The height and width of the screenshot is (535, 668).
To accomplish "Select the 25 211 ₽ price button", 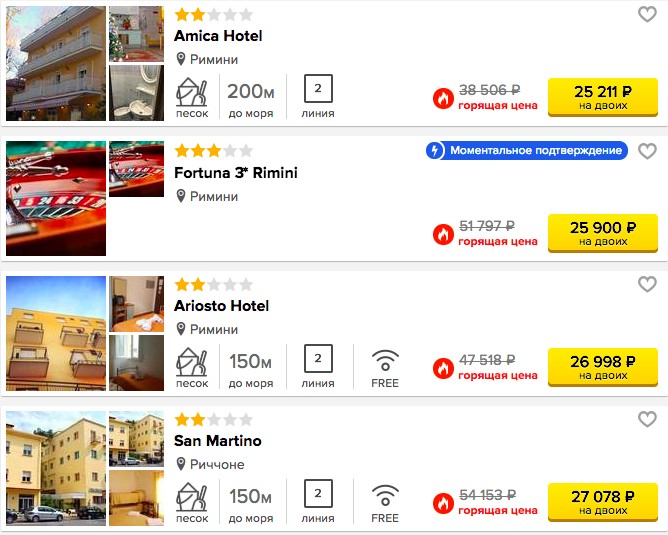I will [603, 97].
